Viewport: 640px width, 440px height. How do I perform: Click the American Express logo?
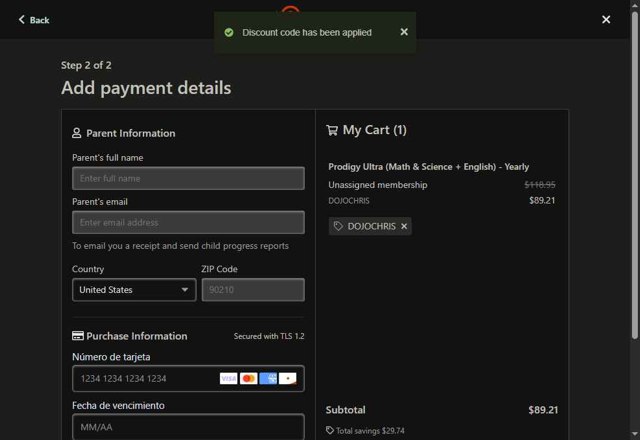pos(268,379)
